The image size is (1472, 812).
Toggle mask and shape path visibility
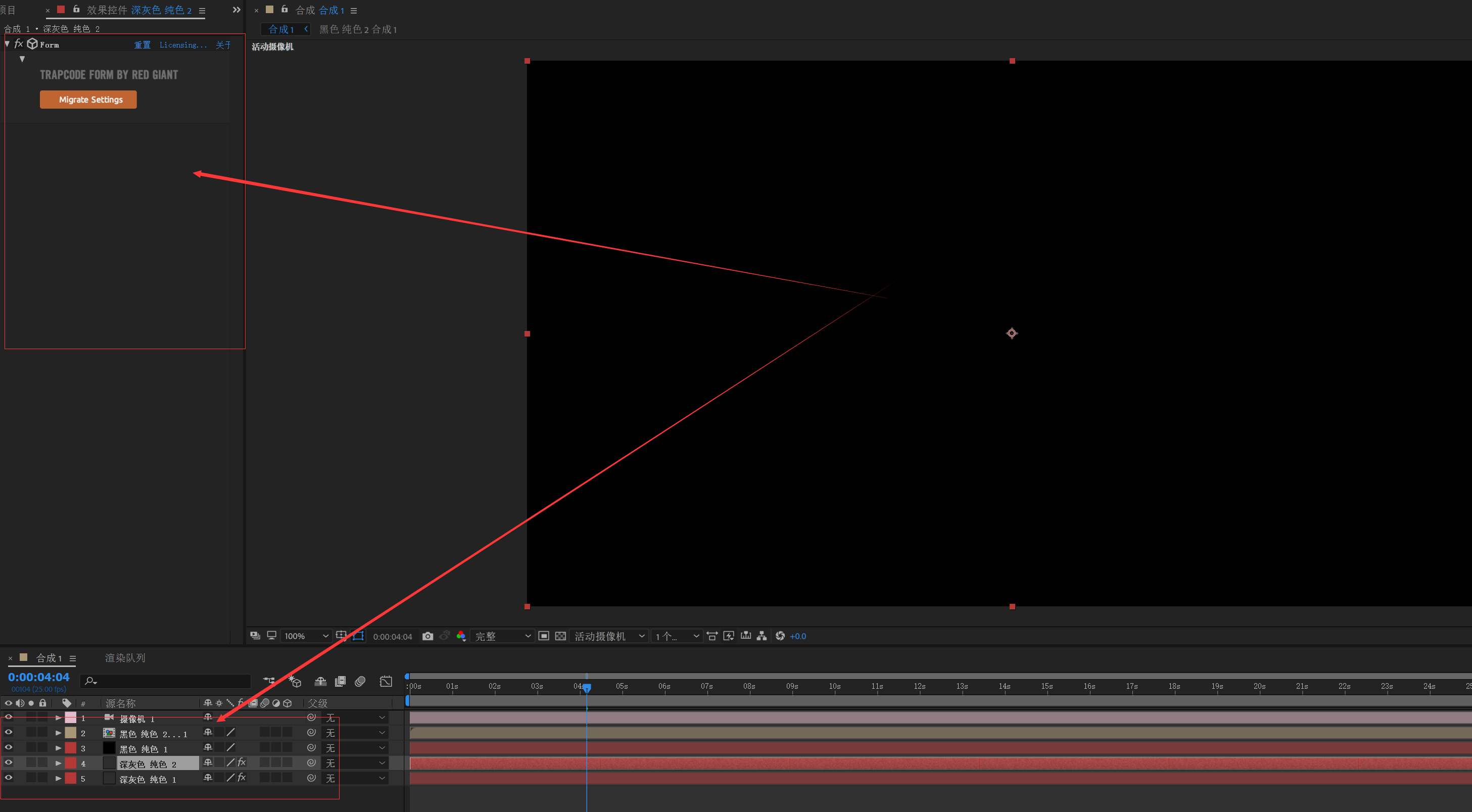coord(358,636)
